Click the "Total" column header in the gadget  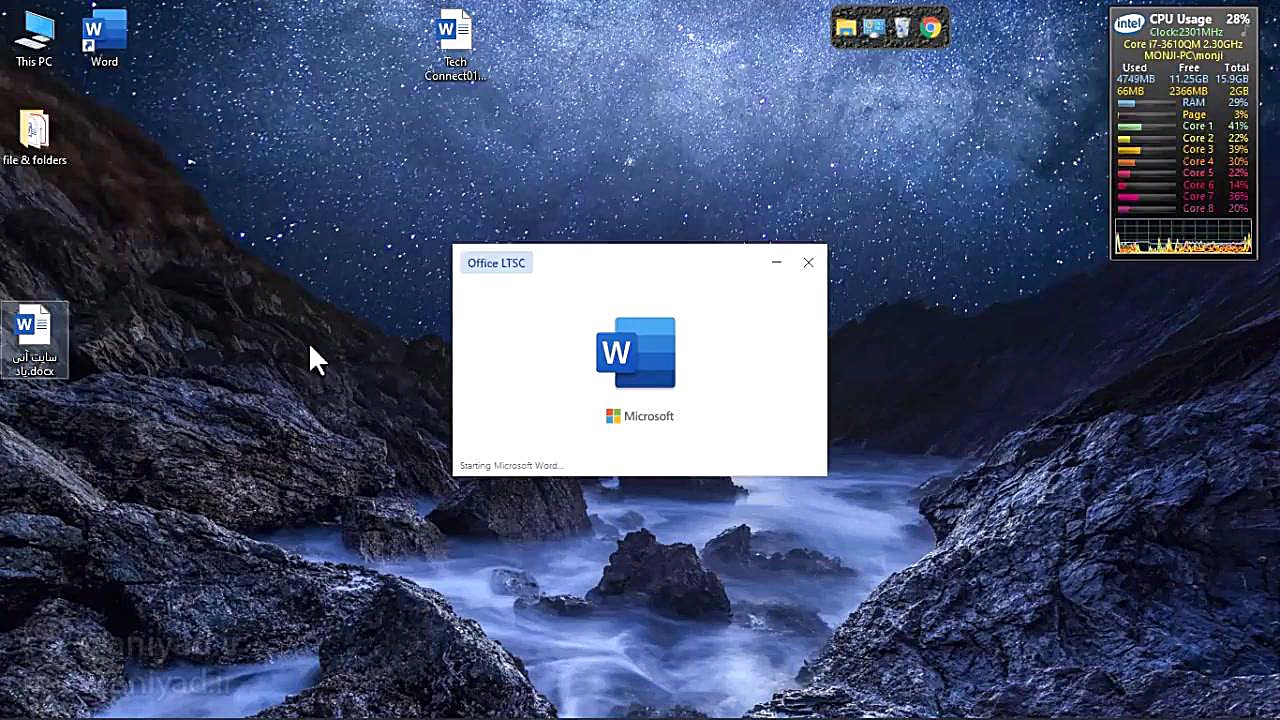pyautogui.click(x=1237, y=68)
